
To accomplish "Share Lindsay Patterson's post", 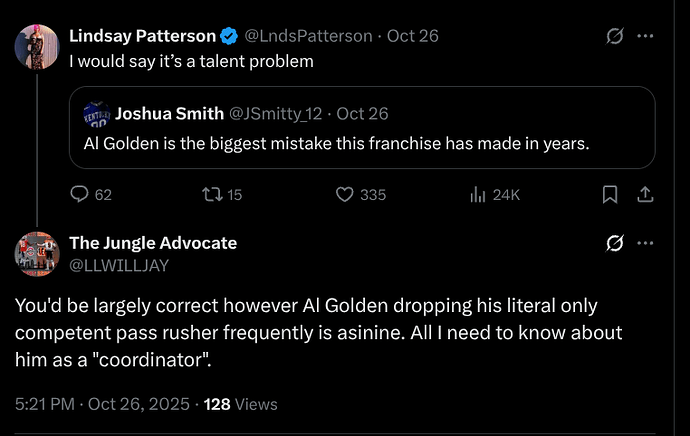I will pos(645,195).
